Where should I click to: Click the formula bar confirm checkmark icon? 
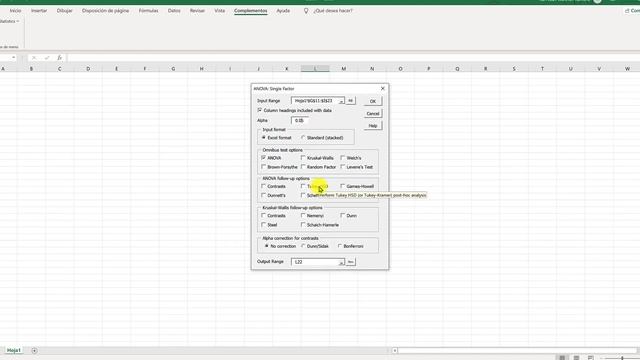(x=47, y=58)
